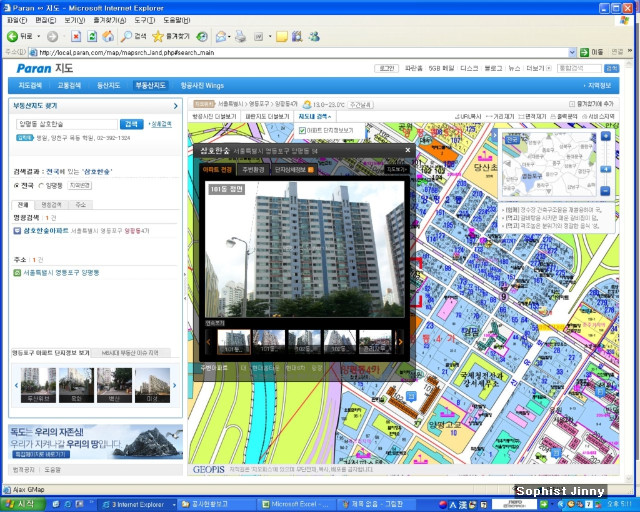Click next arrow in 영등포구 apartment carousel
The height and width of the screenshot is (512, 640).
click(175, 385)
